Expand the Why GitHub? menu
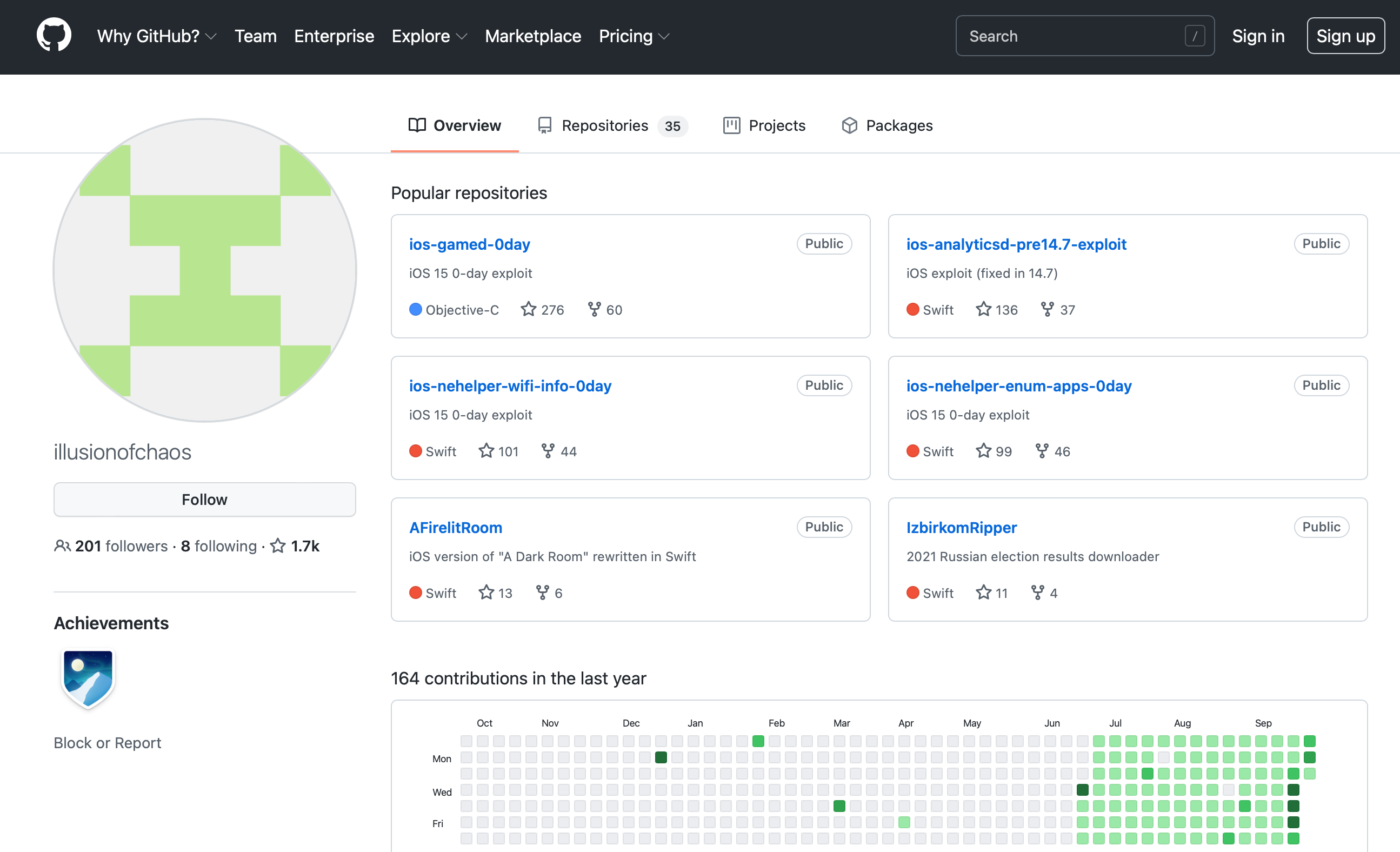 (x=156, y=36)
